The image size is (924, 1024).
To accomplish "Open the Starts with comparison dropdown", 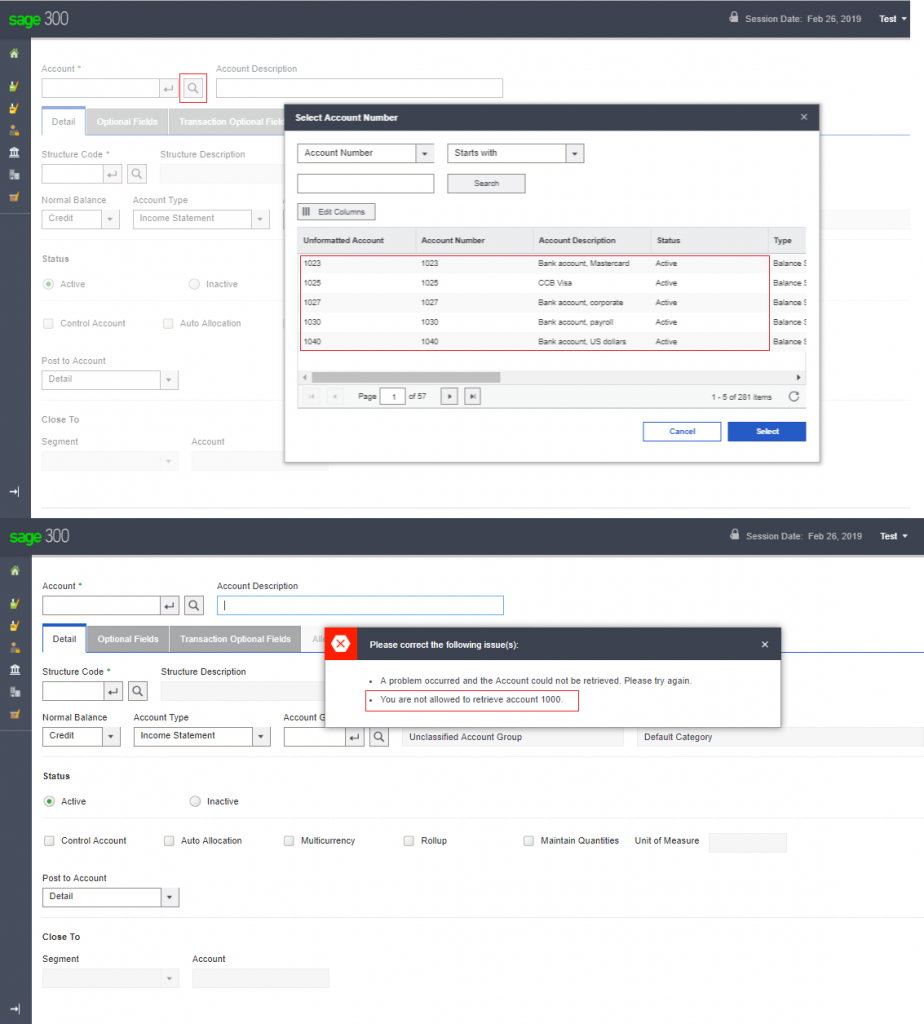I will (x=574, y=153).
